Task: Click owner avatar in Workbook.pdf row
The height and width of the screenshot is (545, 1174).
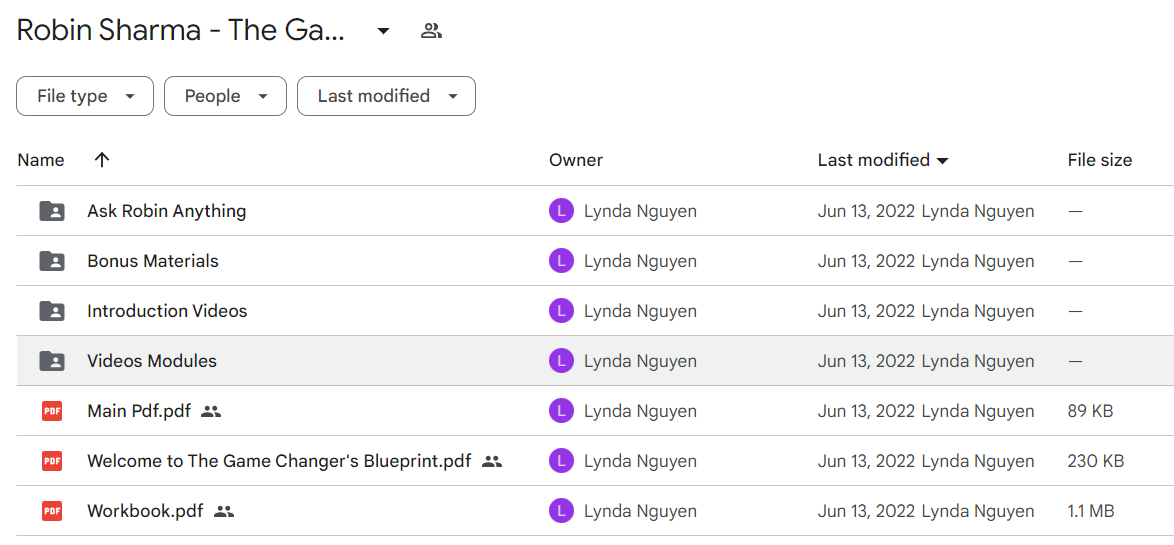Action: [562, 511]
